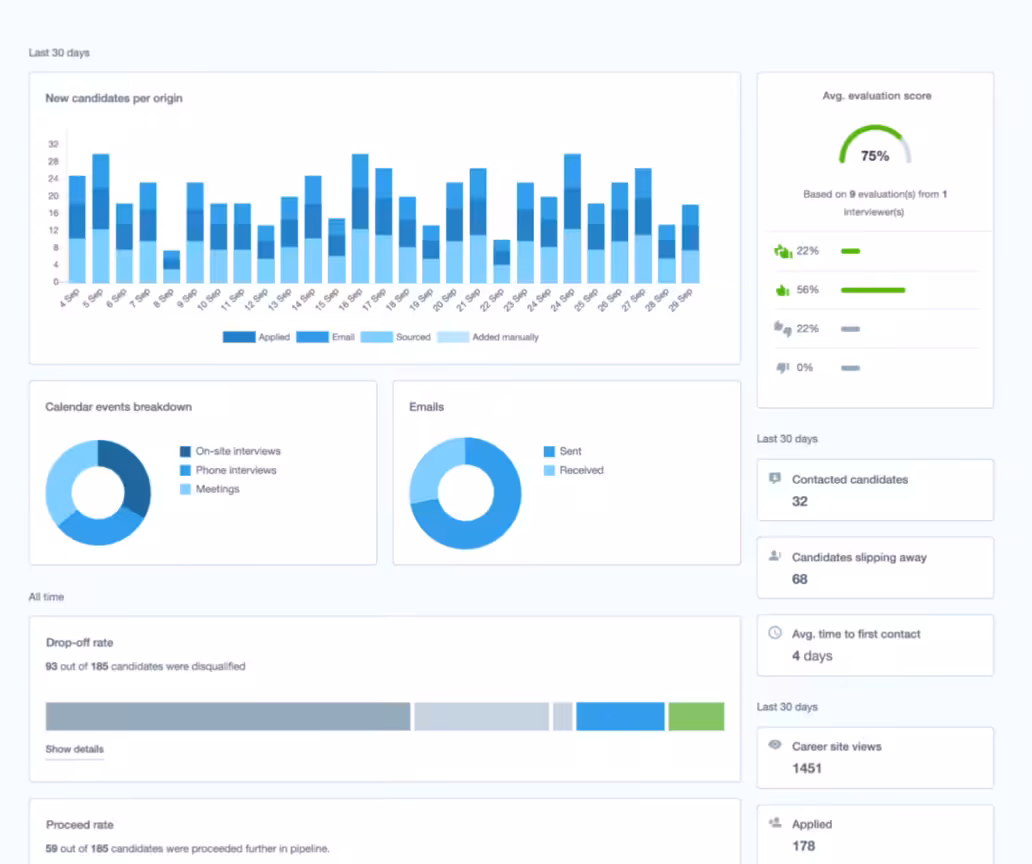The width and height of the screenshot is (1032, 864).
Task: Toggle the Email series in chart legend
Action: pyautogui.click(x=326, y=337)
